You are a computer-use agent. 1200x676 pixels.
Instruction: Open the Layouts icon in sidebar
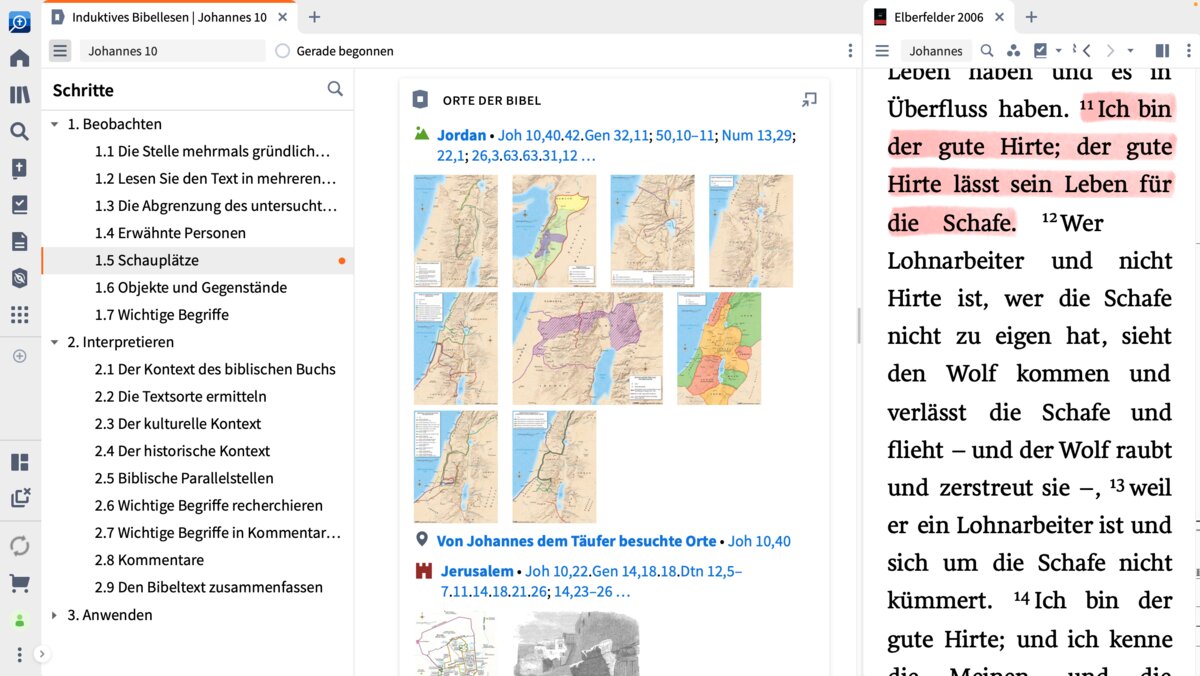pyautogui.click(x=19, y=462)
